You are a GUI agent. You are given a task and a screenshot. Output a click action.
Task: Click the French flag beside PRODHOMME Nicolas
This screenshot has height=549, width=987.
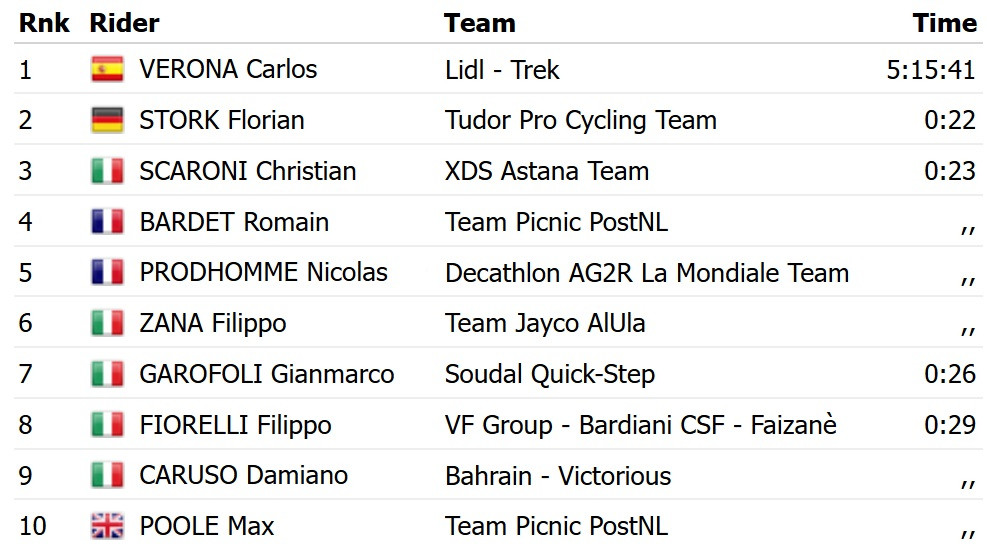[107, 273]
